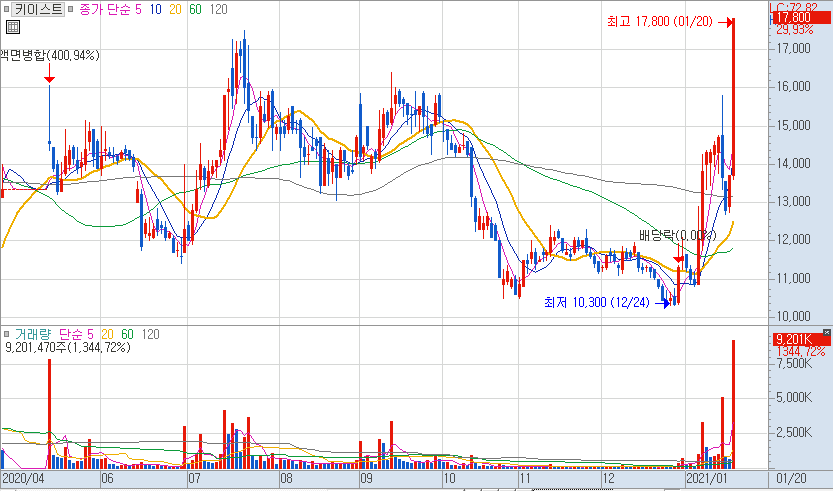Click the 10 month axis label
The width and height of the screenshot is (833, 491).
coord(449,478)
